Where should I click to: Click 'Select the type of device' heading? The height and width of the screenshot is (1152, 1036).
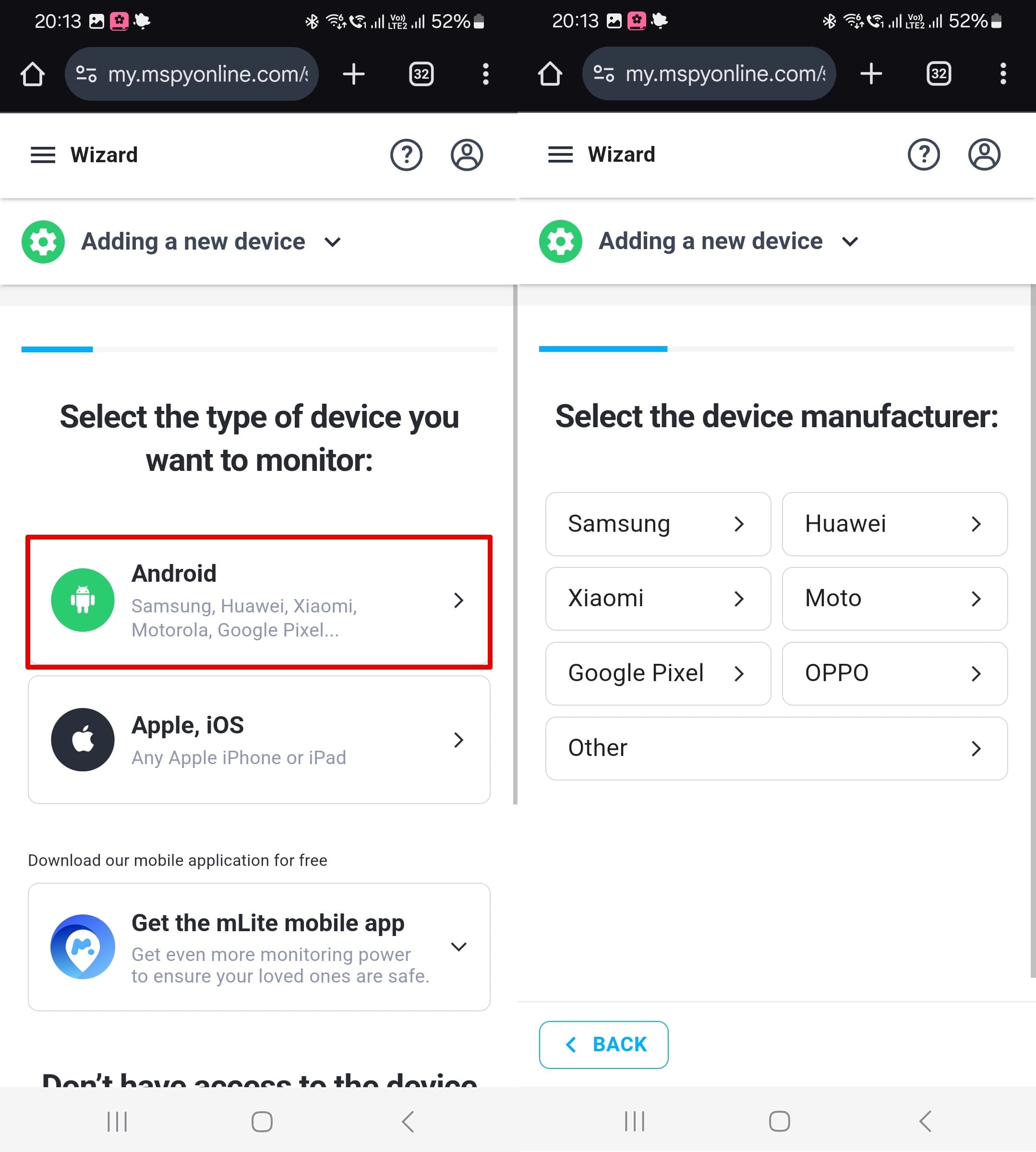pos(259,438)
